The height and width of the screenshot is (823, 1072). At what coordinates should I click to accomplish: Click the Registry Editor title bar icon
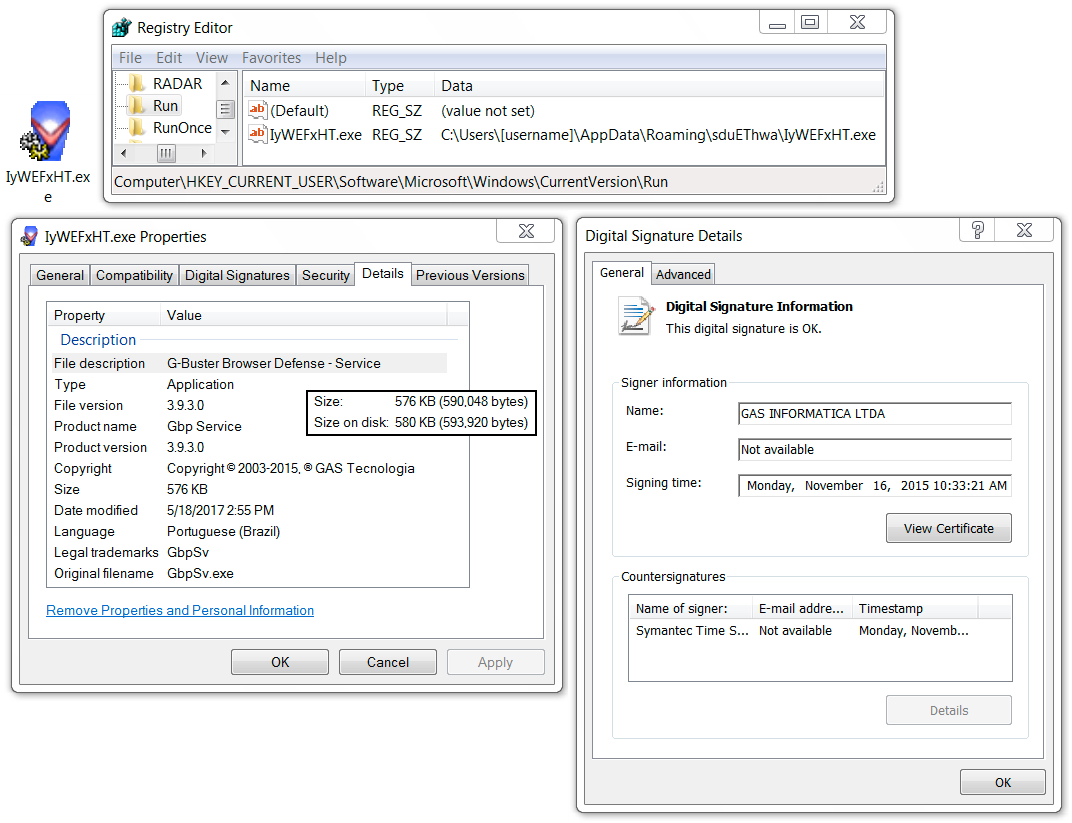coord(122,27)
